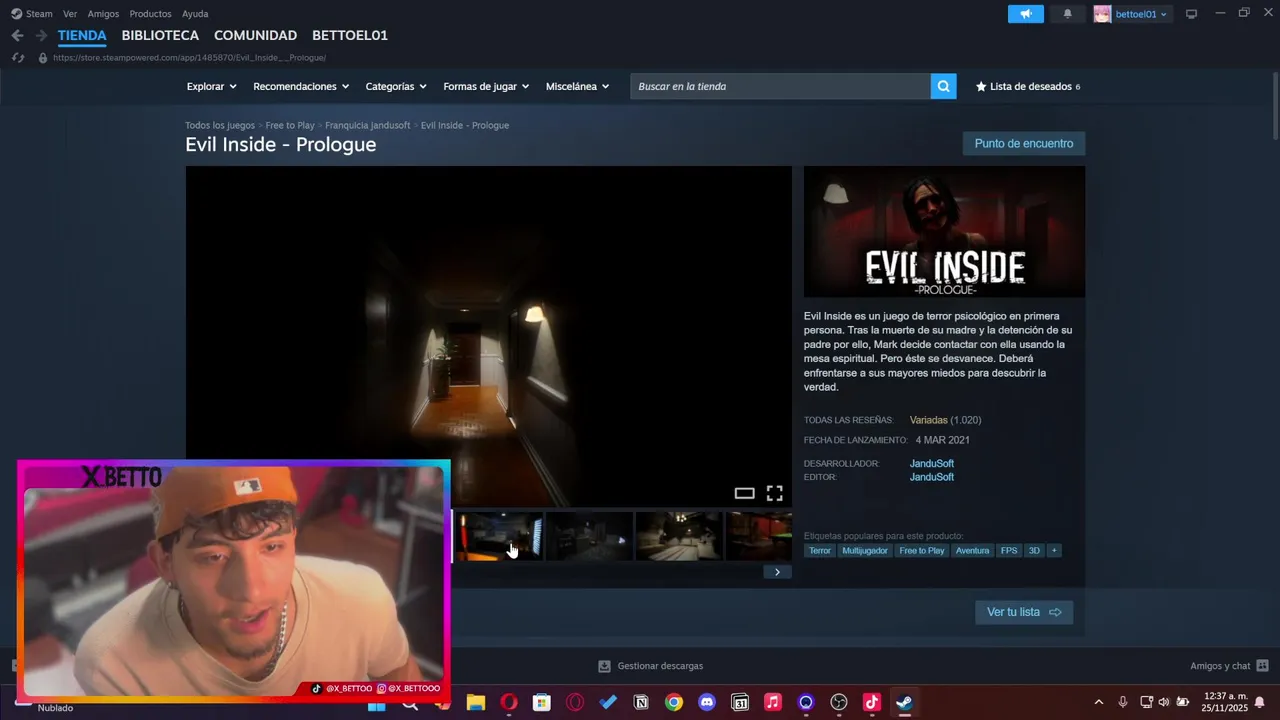The height and width of the screenshot is (720, 1280).
Task: Open the Steam announcements megaphone icon
Action: tap(1025, 14)
